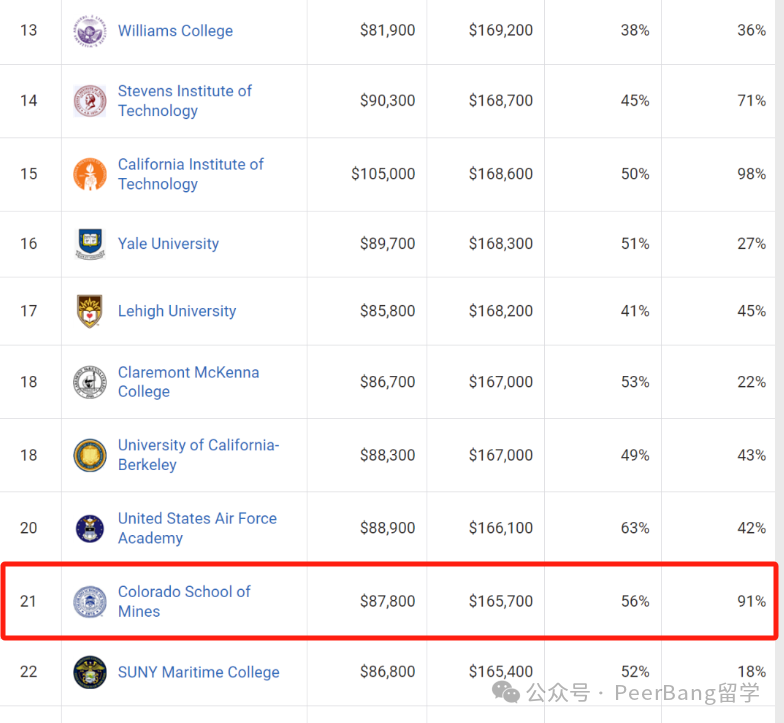Open California Institute of Technology link
The height and width of the screenshot is (723, 784).
point(190,174)
